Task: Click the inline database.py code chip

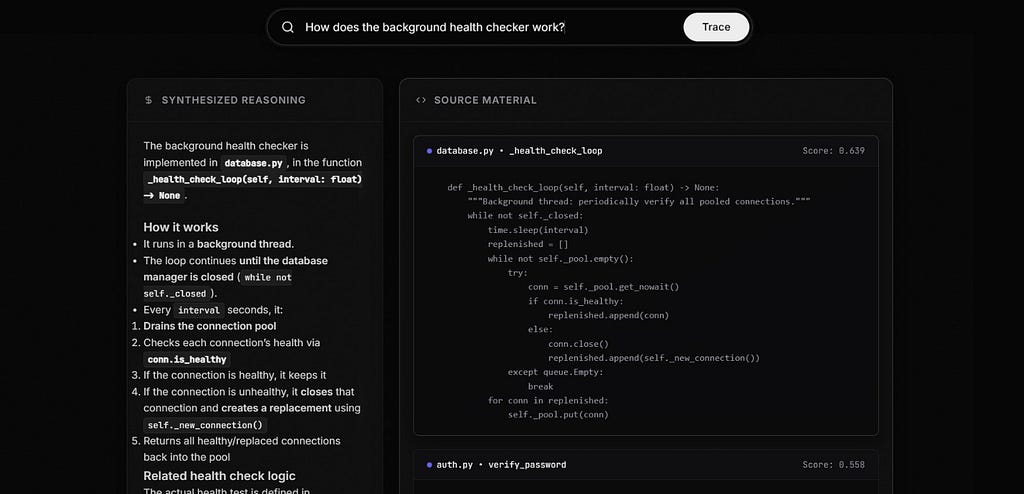Action: tap(253, 163)
